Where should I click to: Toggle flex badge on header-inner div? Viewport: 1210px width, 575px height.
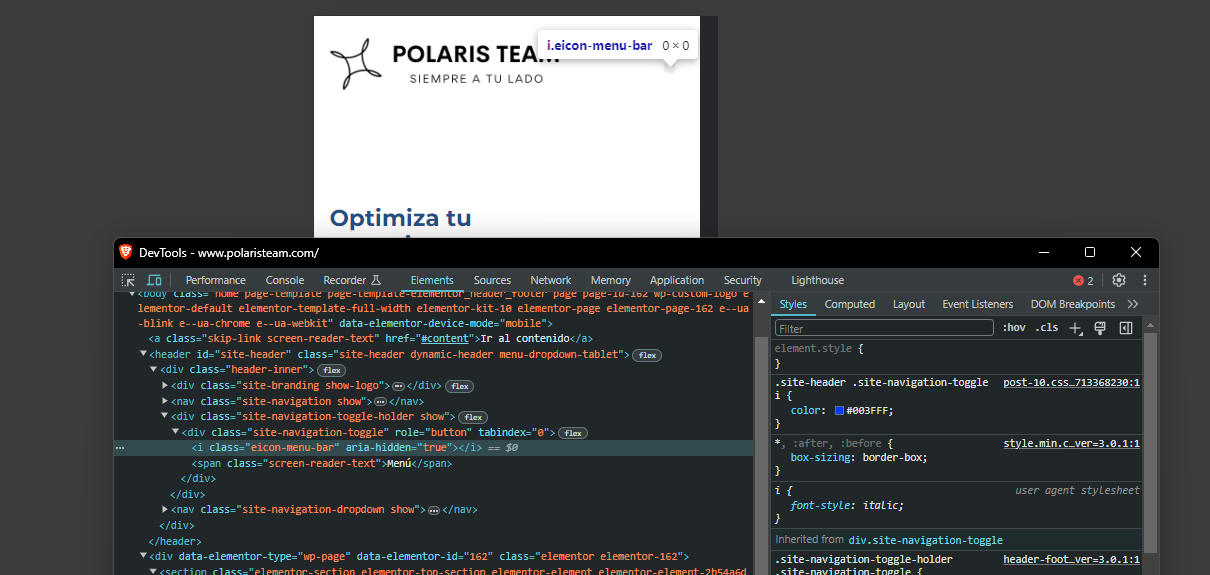pos(332,370)
